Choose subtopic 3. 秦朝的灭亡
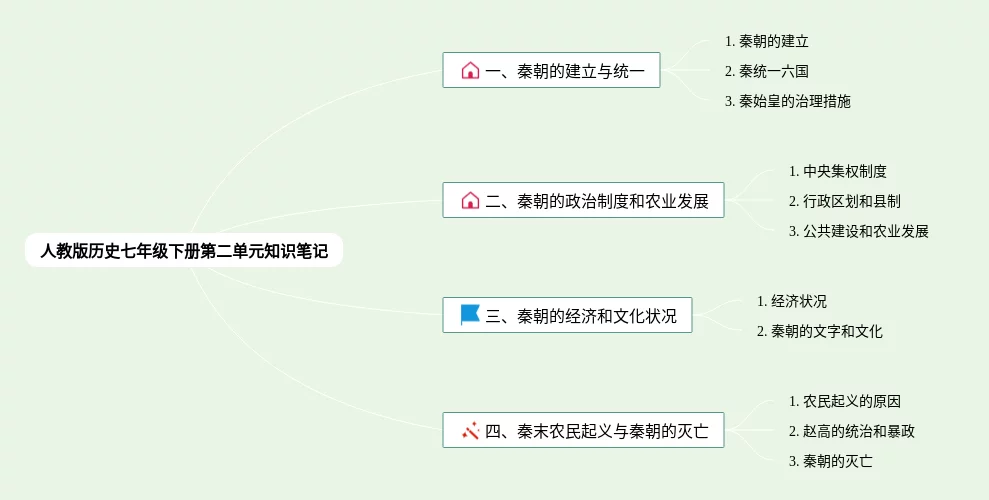Screen dimensions: 989x500 point(830,461)
